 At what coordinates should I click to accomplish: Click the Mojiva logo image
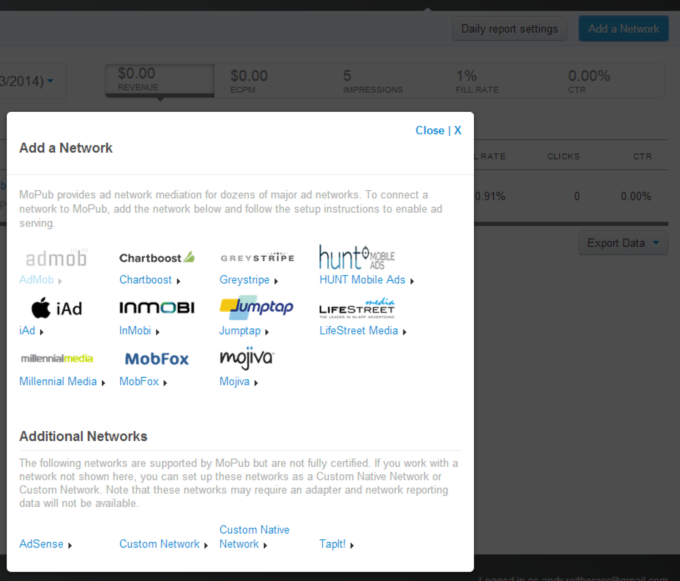pyautogui.click(x=247, y=358)
